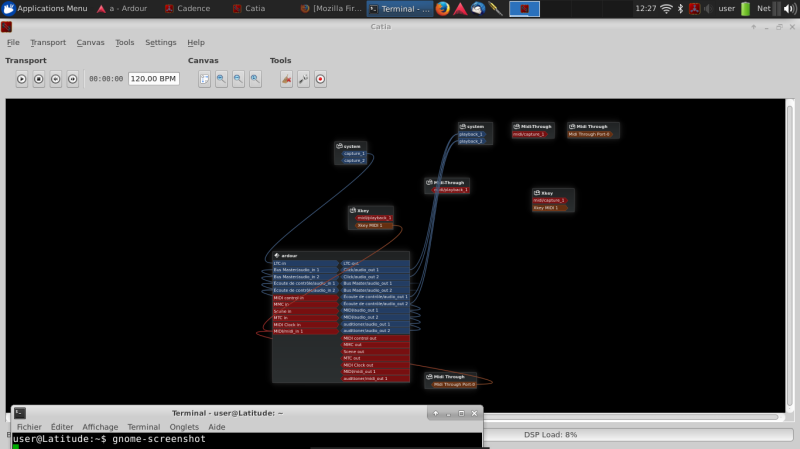Open the Canvas menu
This screenshot has height=449, width=800.
90,42
